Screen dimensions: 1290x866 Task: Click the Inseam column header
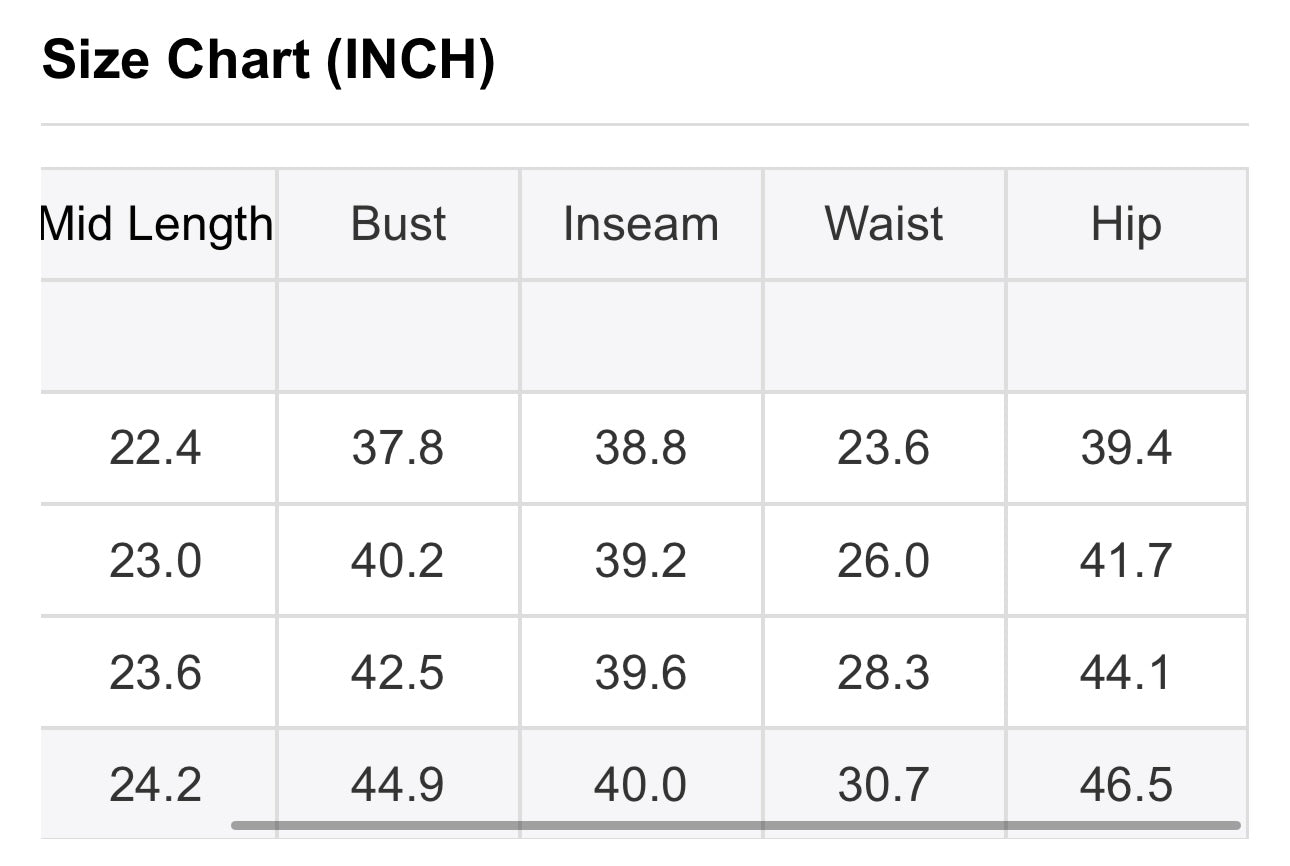[641, 224]
